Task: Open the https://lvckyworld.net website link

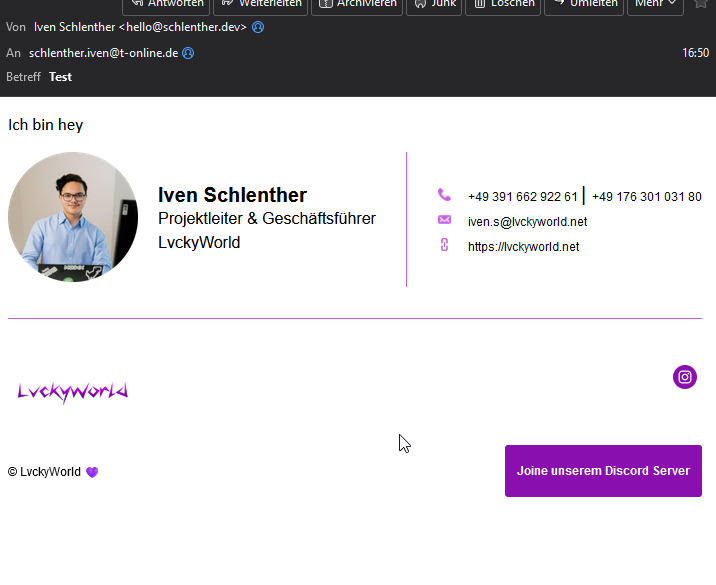Action: 523,247
